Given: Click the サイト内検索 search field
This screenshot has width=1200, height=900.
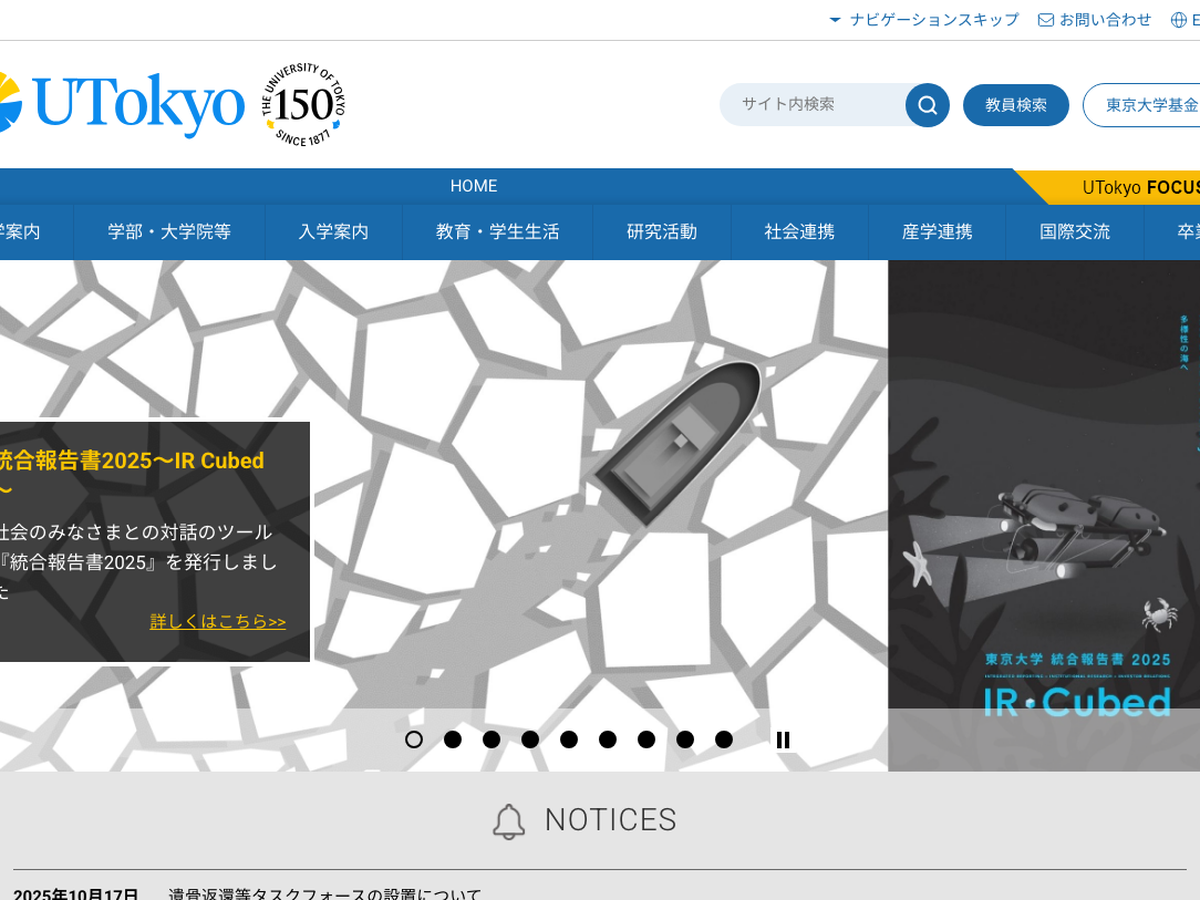Looking at the screenshot, I should click(812, 105).
